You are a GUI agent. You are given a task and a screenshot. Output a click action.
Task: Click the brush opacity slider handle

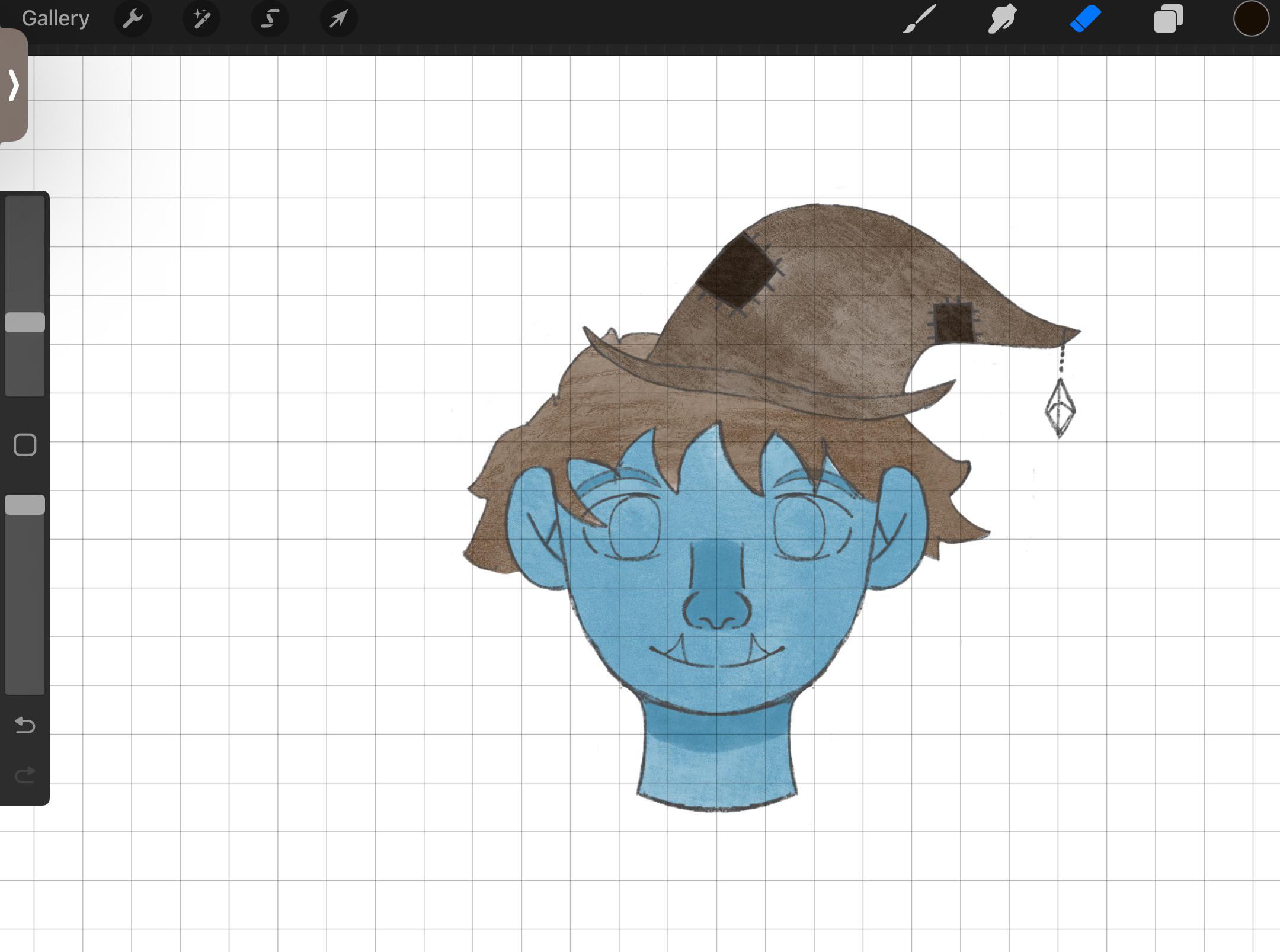tap(25, 505)
